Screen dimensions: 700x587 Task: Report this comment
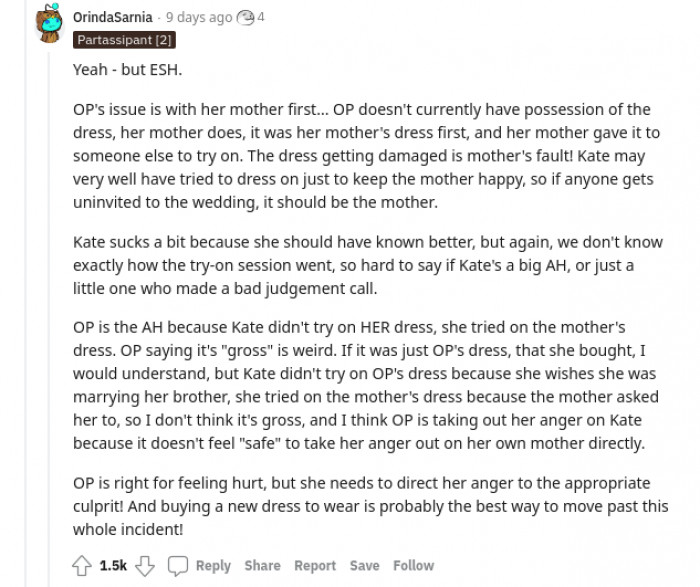click(x=315, y=566)
